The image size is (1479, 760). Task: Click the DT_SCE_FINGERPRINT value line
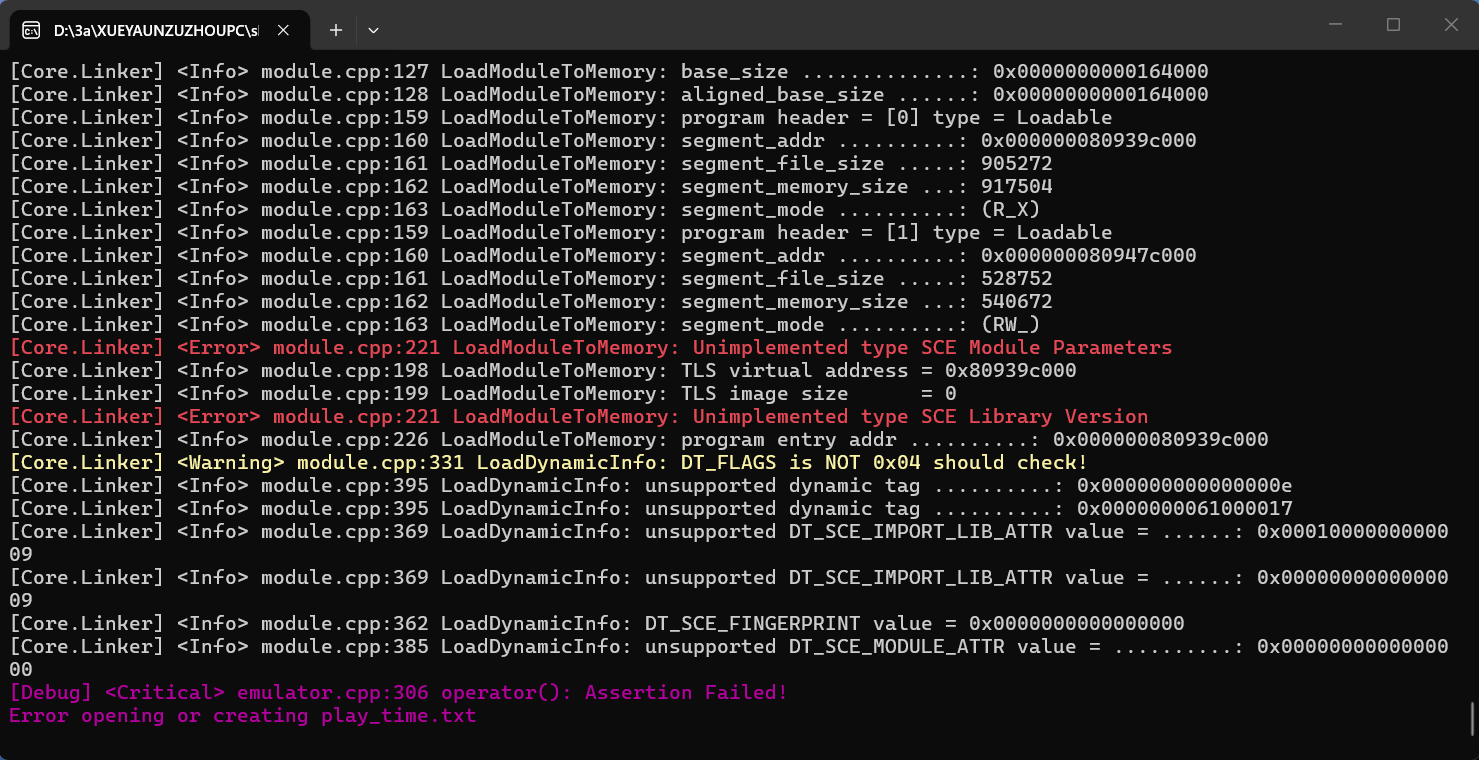(597, 623)
